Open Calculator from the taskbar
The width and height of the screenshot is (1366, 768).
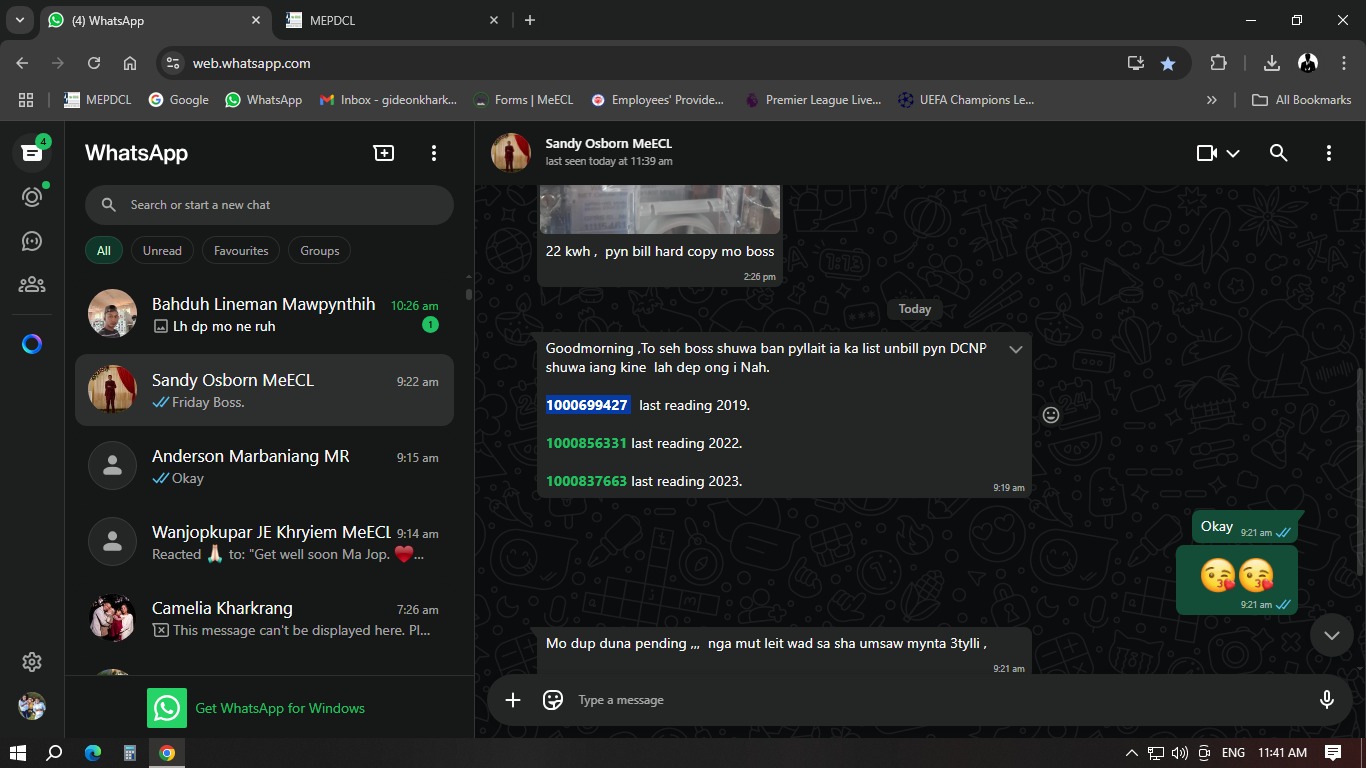(130, 753)
